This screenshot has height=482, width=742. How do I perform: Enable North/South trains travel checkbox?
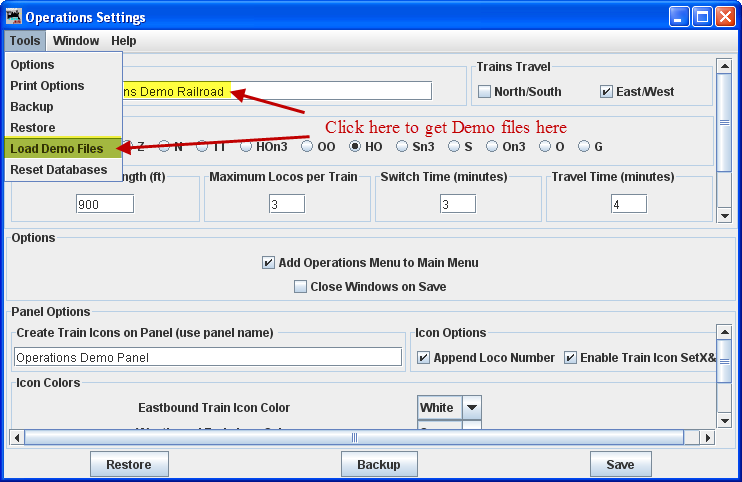485,92
